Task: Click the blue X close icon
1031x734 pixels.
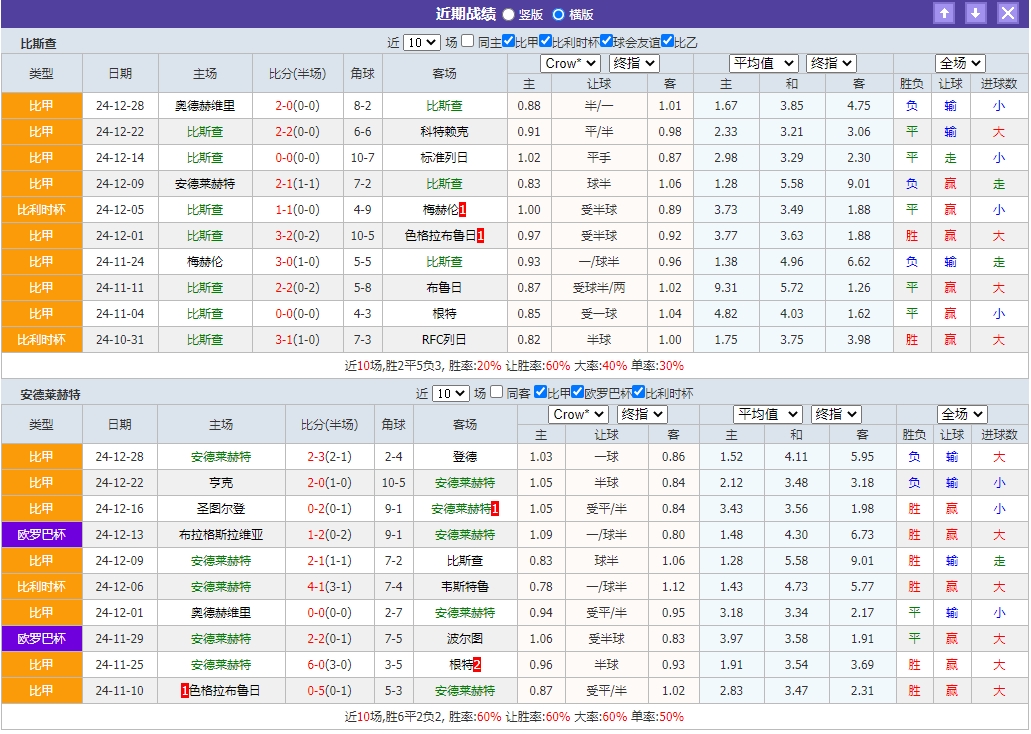Action: click(x=1007, y=13)
